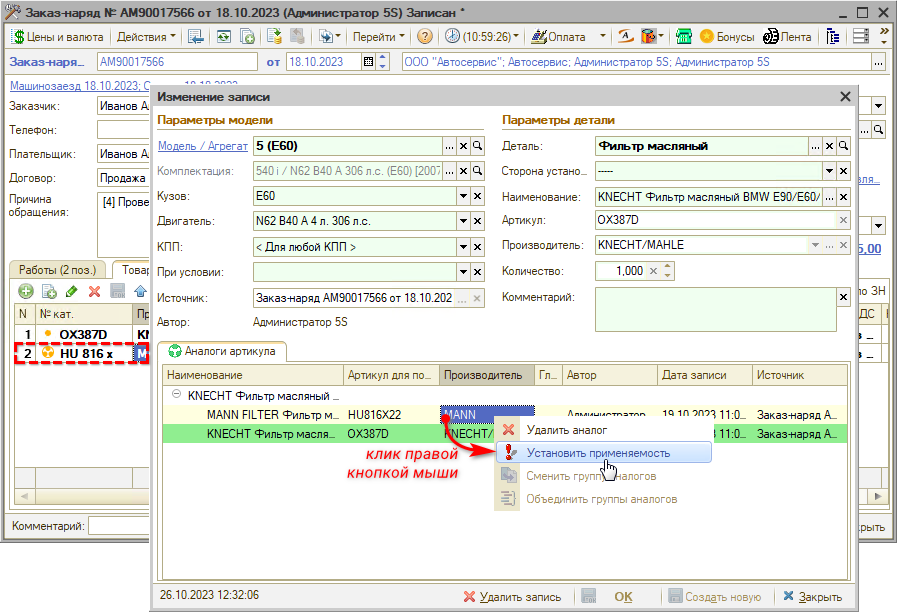Increase the Количество value with stepper
This screenshot has height=612, width=897.
click(668, 267)
